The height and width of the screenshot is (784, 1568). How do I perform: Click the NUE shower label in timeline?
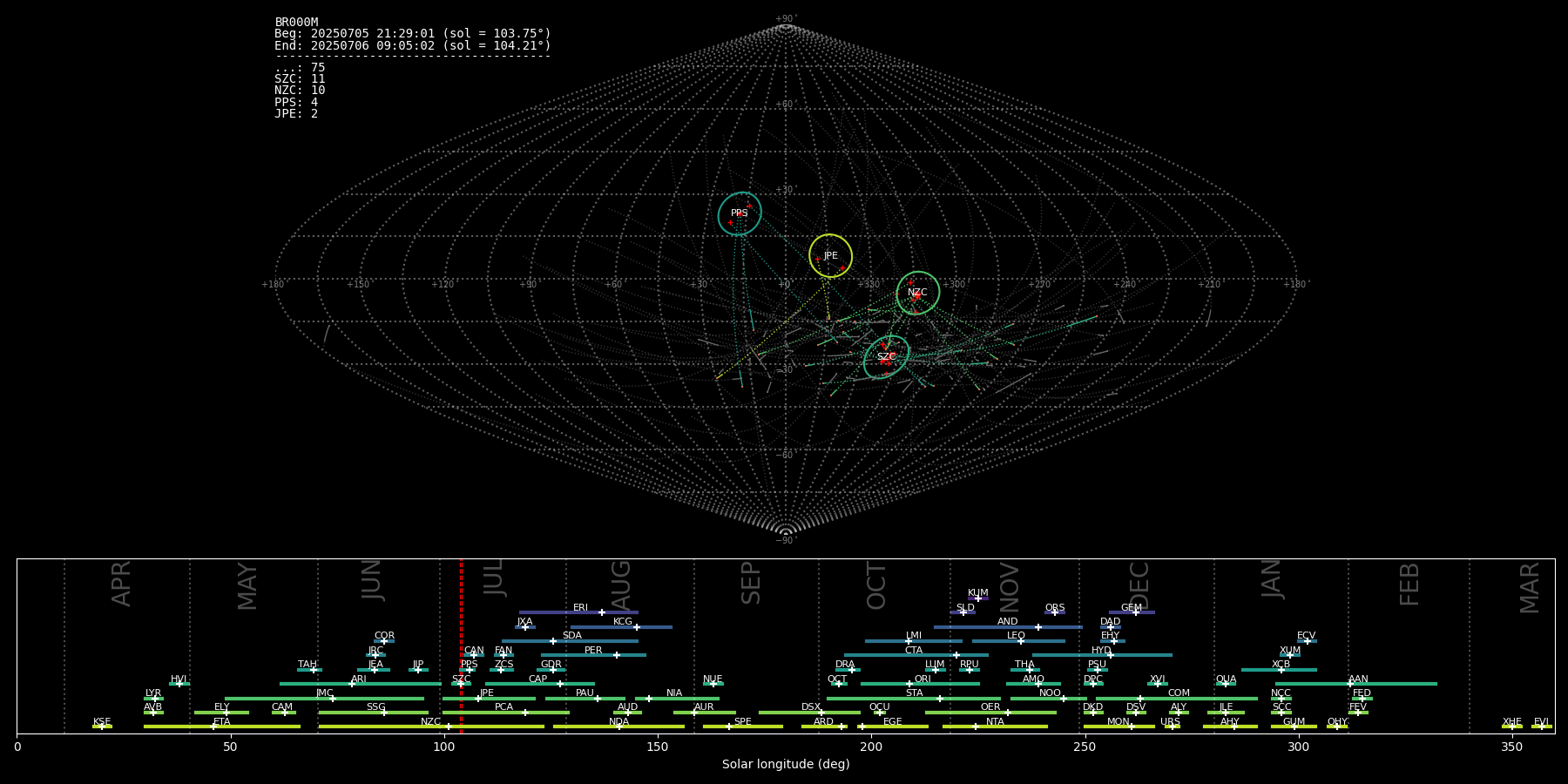pyautogui.click(x=713, y=679)
